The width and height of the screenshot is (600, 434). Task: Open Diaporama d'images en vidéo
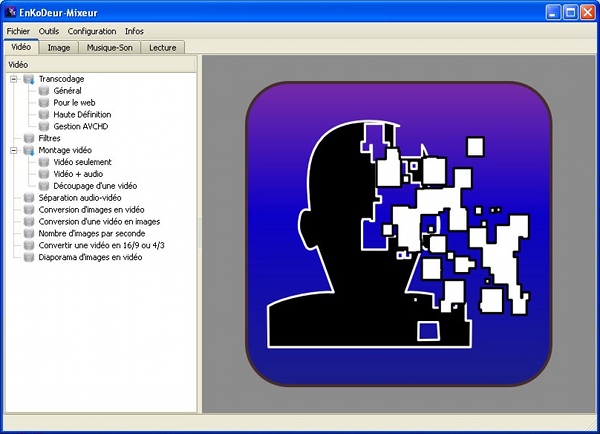pos(90,257)
